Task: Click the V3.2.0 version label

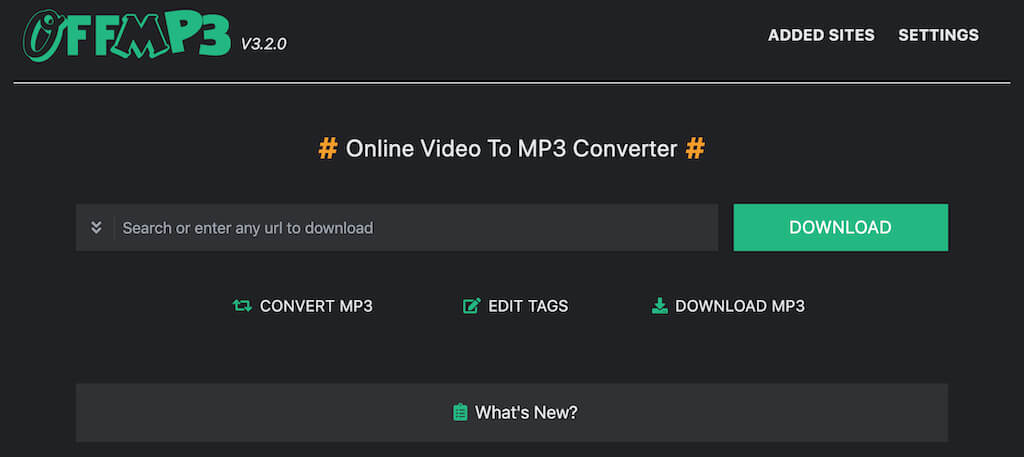Action: [x=263, y=44]
